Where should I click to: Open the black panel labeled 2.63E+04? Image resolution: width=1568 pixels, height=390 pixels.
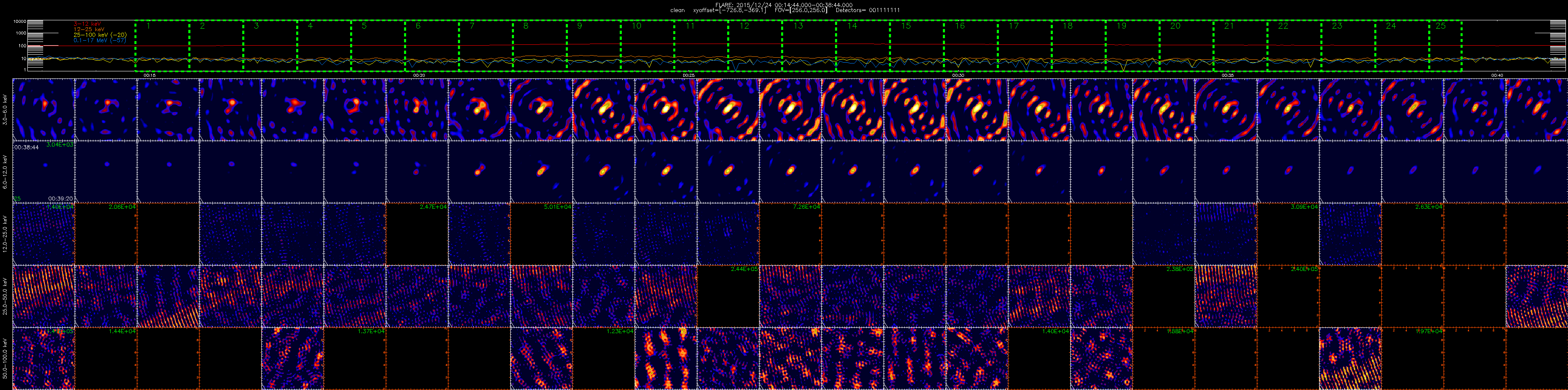pos(1412,234)
